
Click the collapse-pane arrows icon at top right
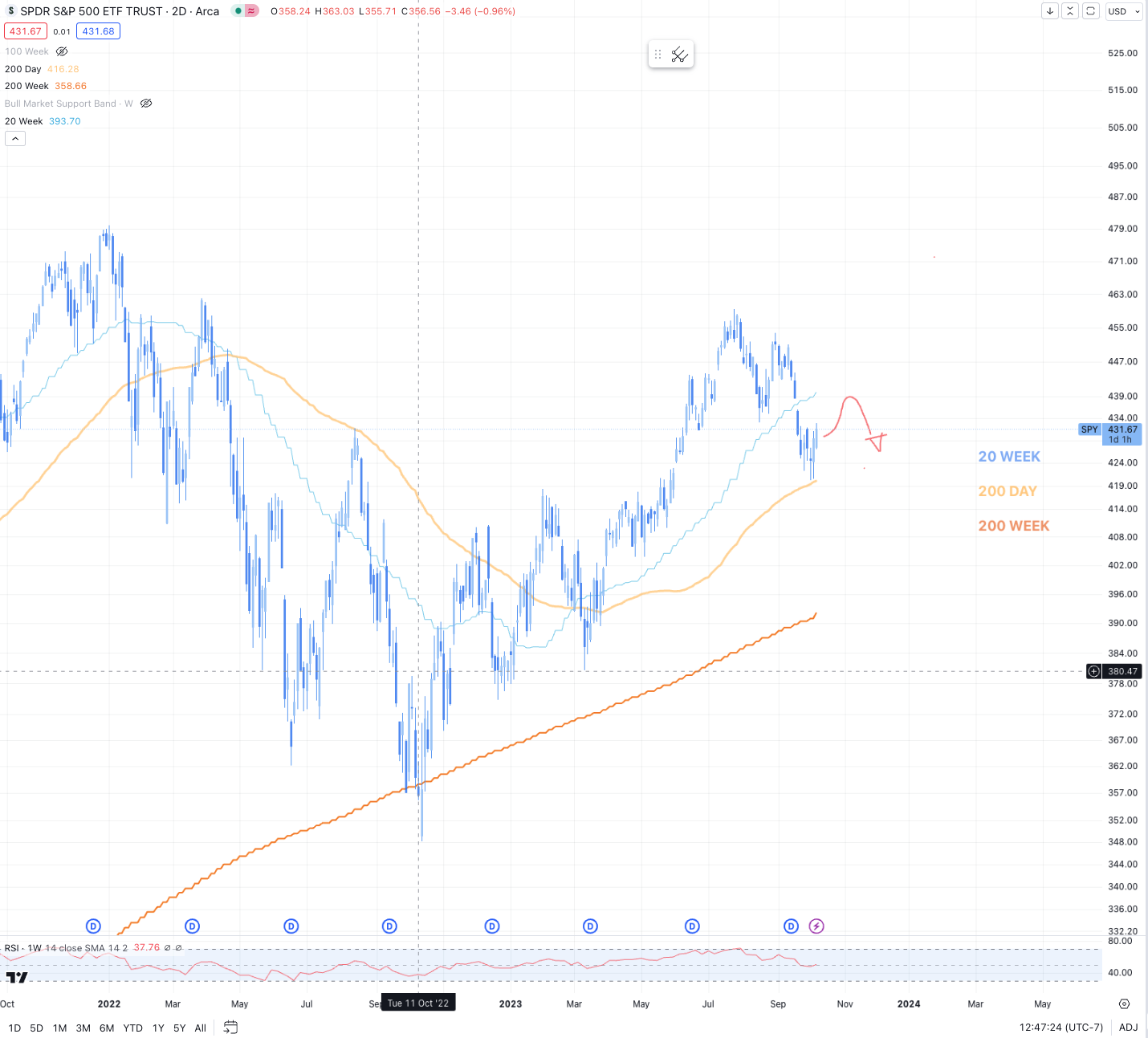tap(1070, 11)
